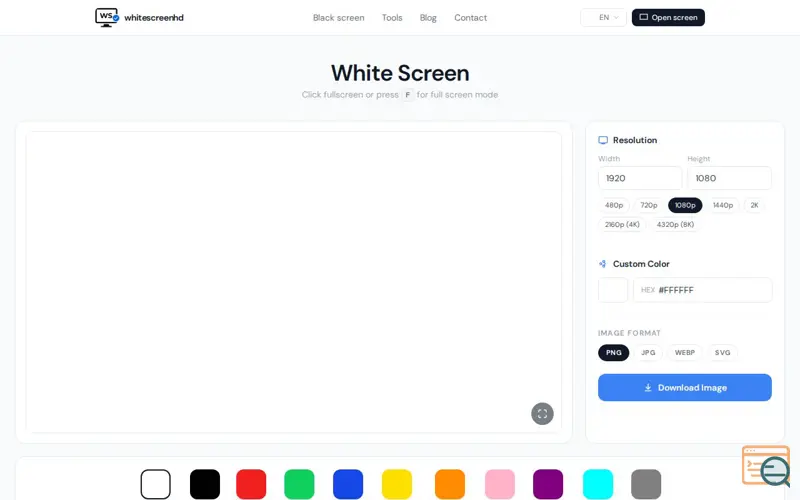Screen dimensions: 800x500
Task: Click the whitescreenhd brand name link
Action: click(154, 18)
